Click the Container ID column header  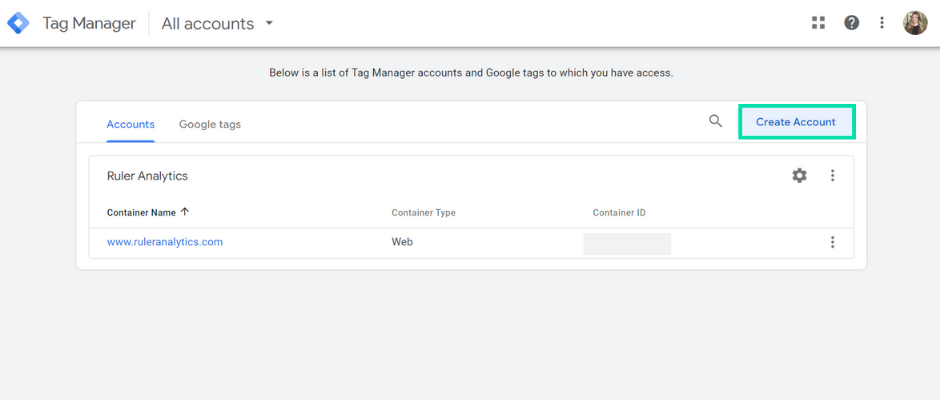point(619,213)
